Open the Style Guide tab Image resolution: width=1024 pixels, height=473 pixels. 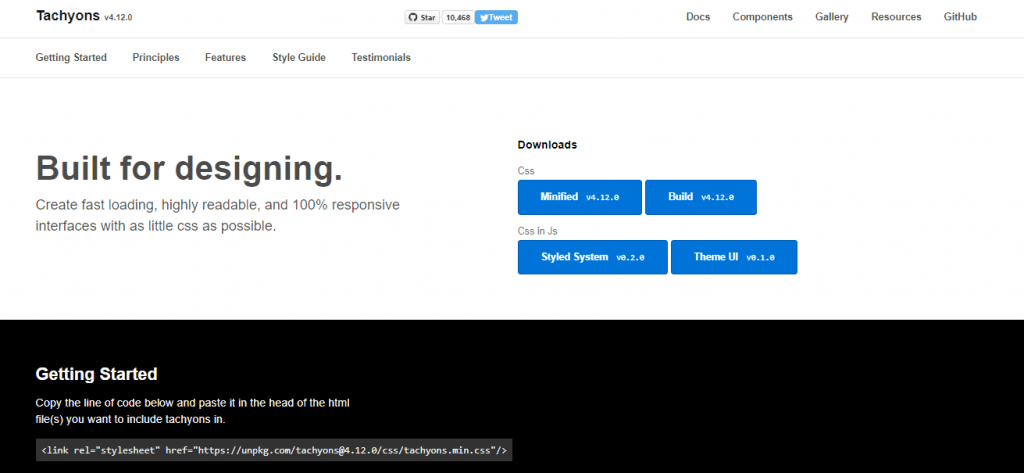point(299,58)
